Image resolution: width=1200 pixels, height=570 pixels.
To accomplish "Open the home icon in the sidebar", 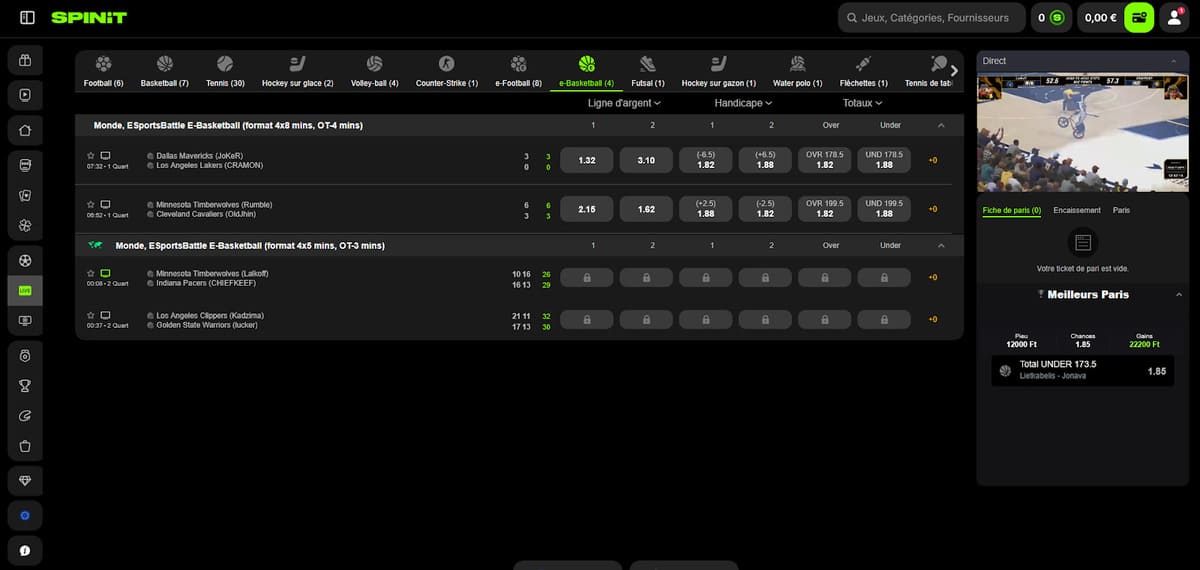I will pos(25,129).
